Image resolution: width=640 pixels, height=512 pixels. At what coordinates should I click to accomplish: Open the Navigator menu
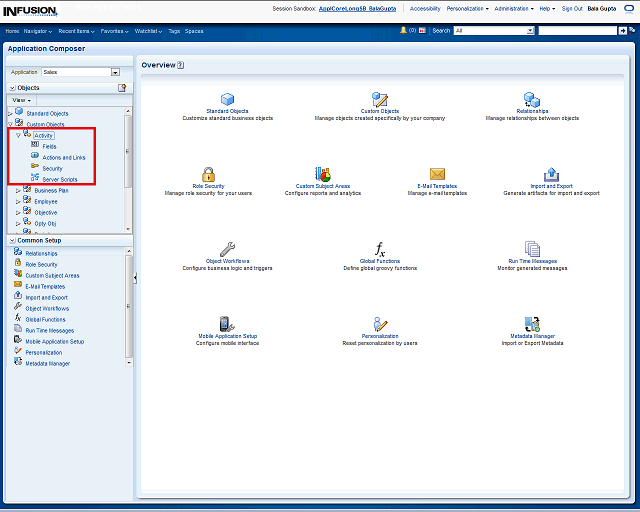click(x=38, y=31)
